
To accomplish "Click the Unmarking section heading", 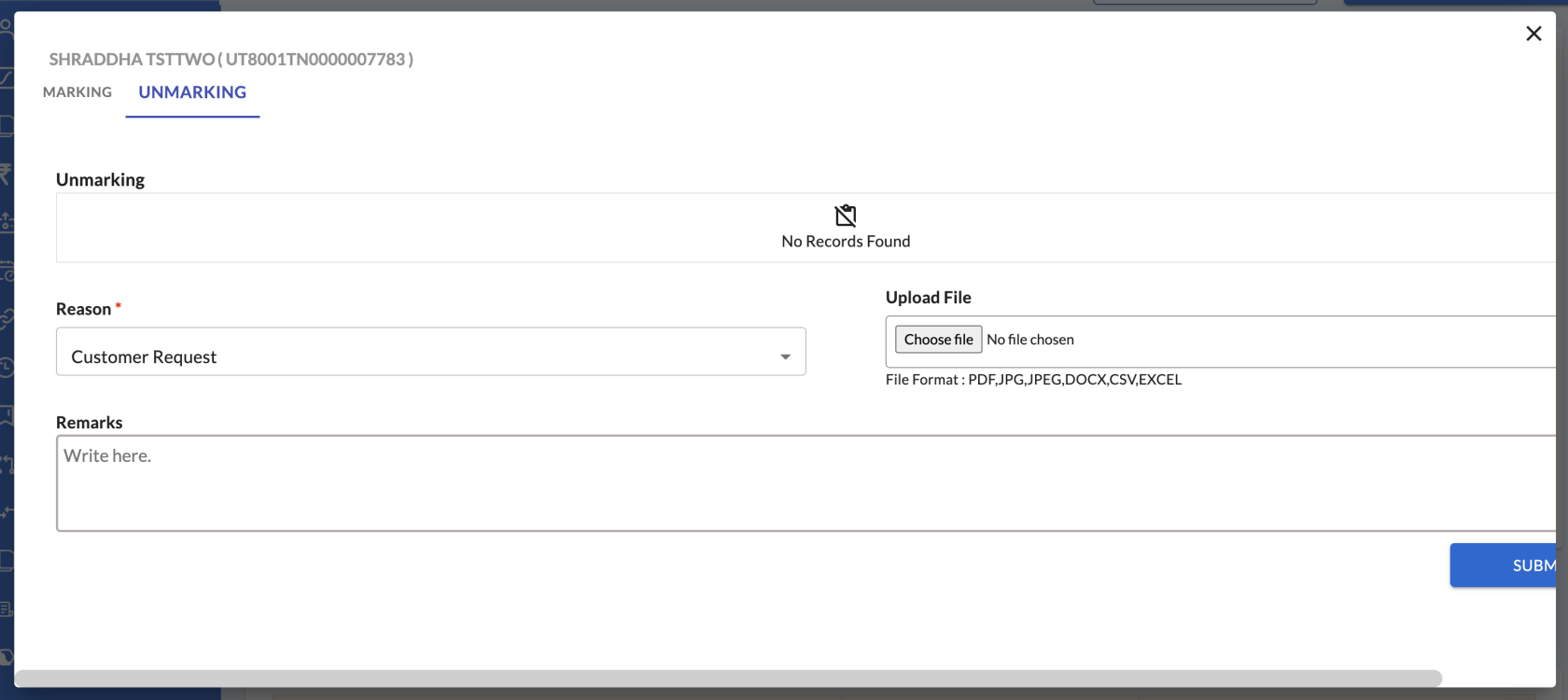I will click(100, 179).
